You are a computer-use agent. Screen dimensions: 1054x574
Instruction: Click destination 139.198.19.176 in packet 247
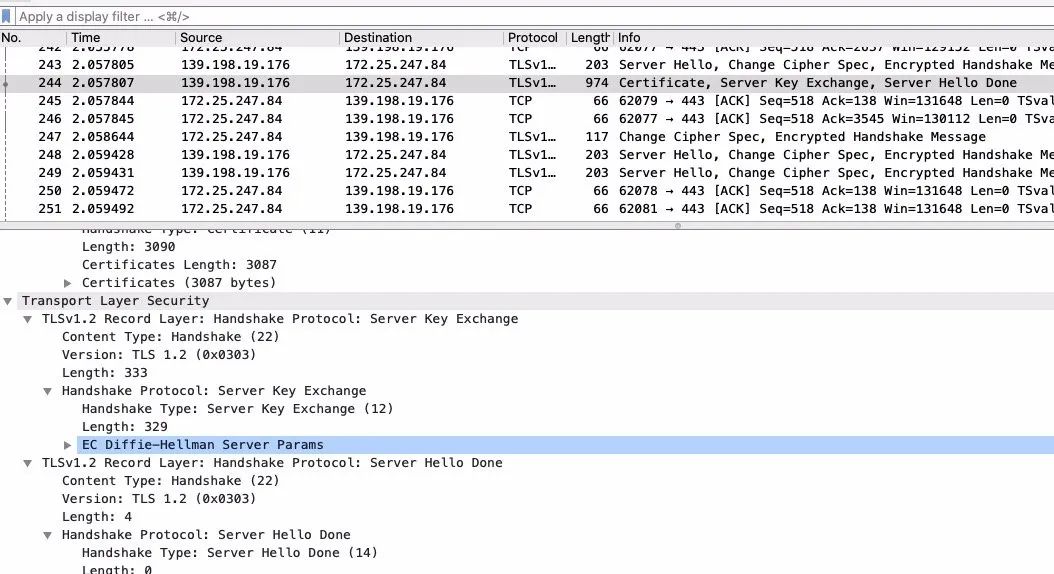399,136
